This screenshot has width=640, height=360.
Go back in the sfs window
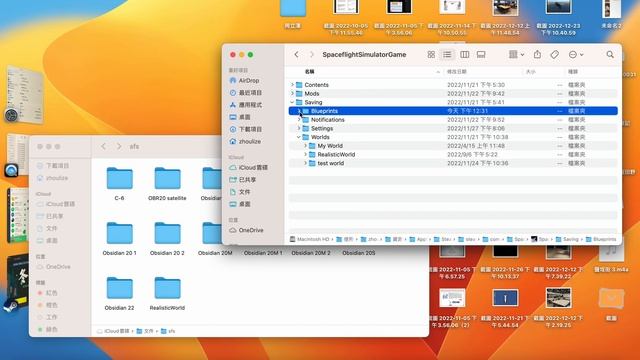coord(104,146)
